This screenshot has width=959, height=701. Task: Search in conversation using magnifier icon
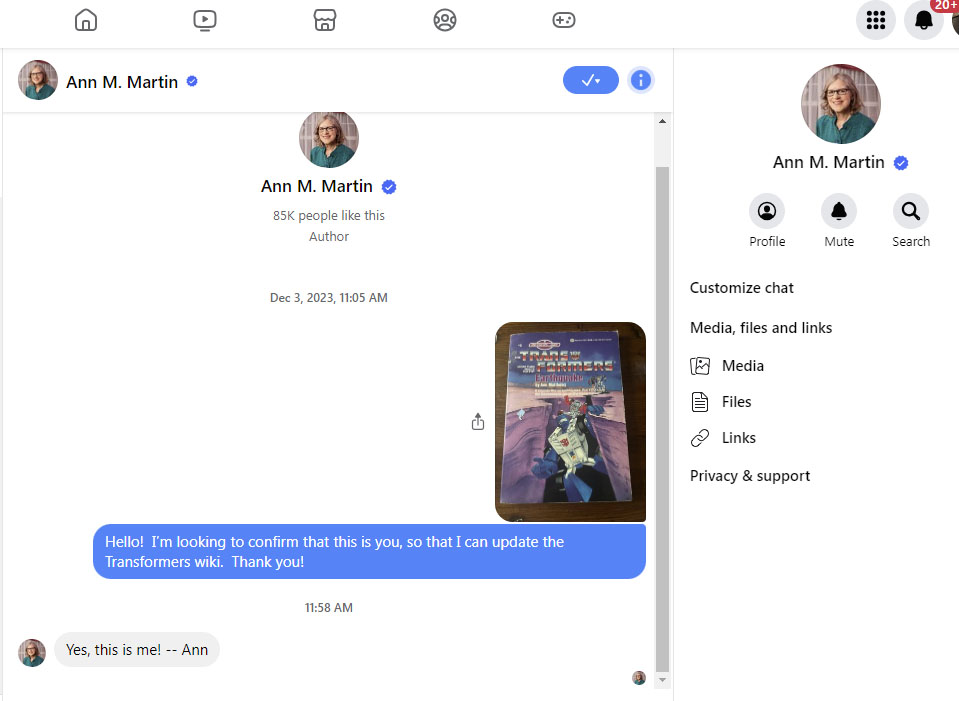(911, 211)
